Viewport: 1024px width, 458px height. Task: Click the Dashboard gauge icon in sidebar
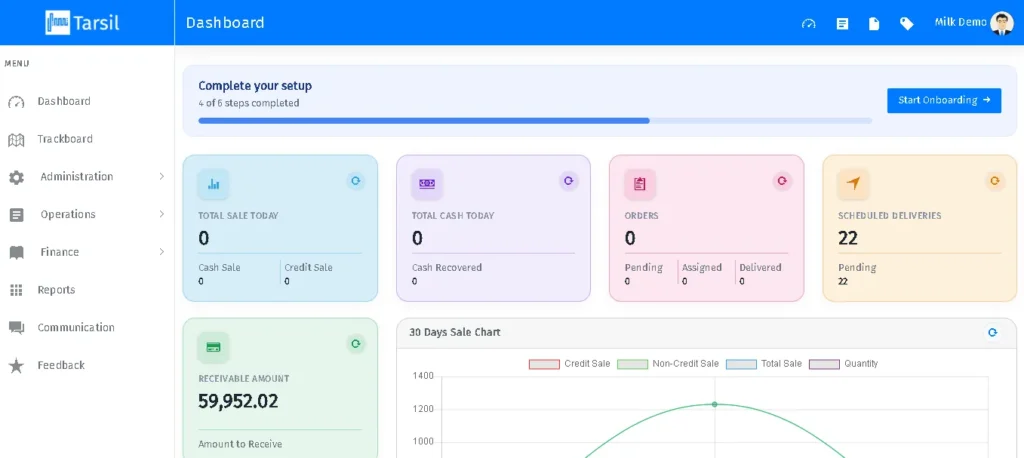[16, 102]
